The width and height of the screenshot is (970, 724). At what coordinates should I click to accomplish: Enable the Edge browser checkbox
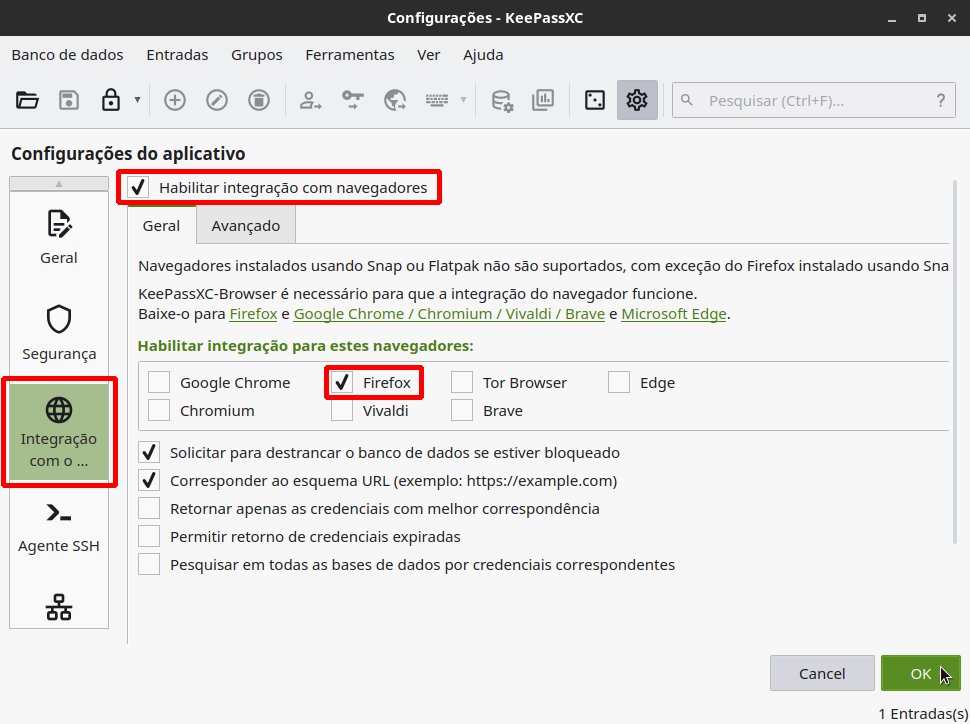tap(619, 382)
